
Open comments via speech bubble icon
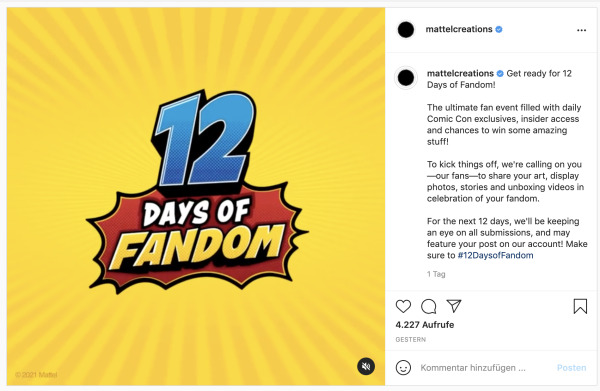(428, 306)
